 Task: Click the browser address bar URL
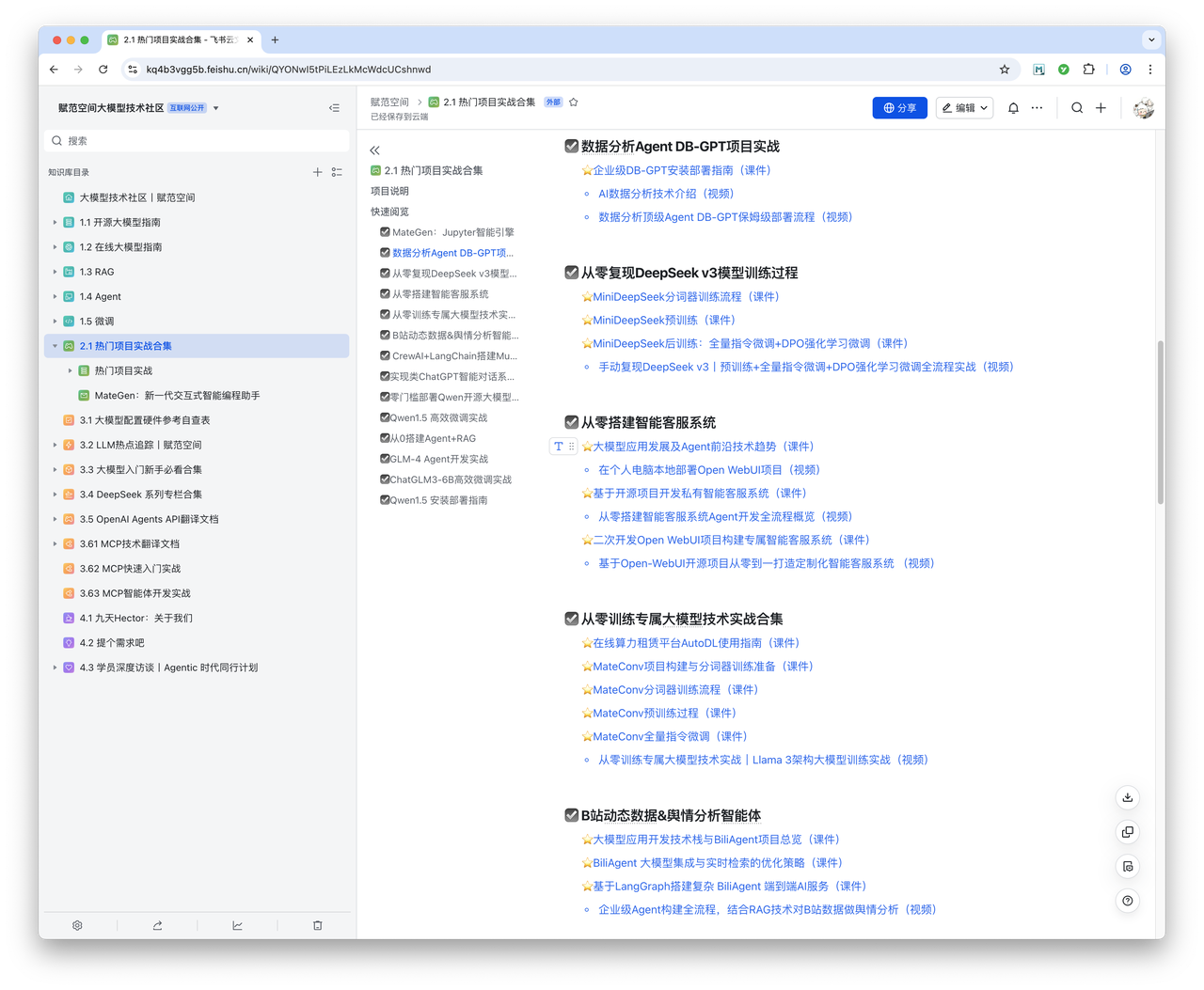(x=289, y=70)
